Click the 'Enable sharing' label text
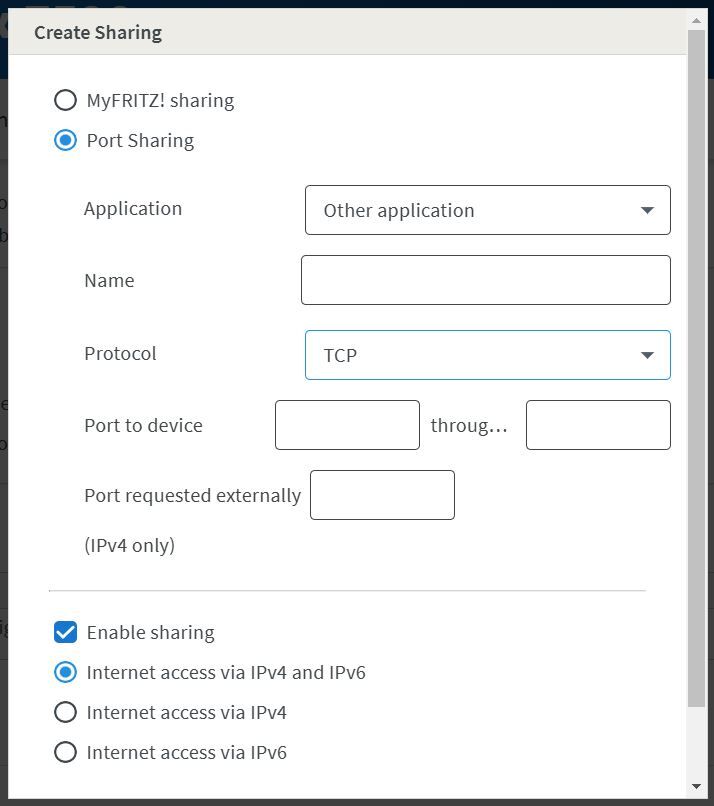 [151, 632]
